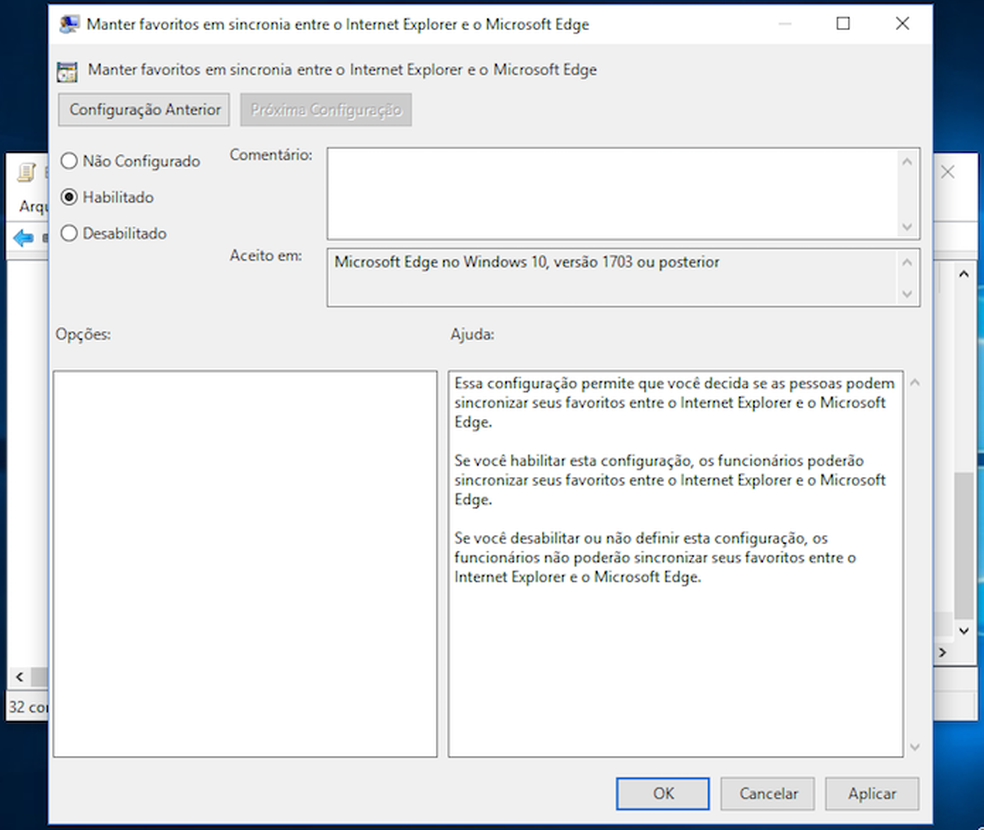
Task: Click up arrow of Aceito em scrollbar
Action: click(x=907, y=262)
